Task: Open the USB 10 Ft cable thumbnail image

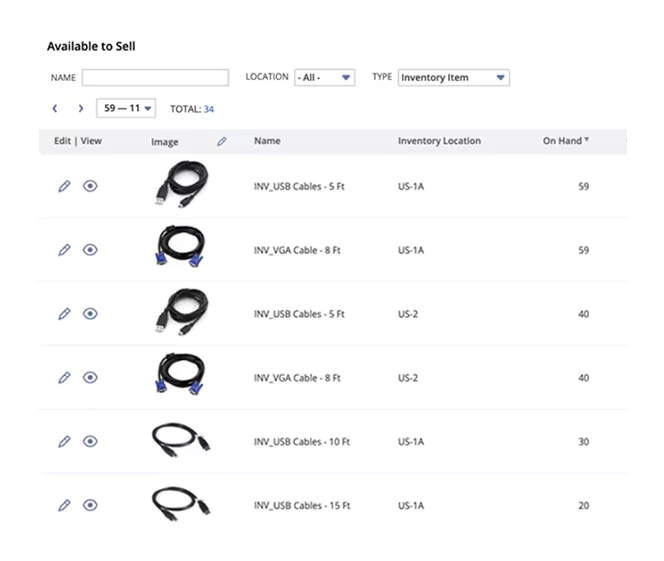Action: click(181, 440)
